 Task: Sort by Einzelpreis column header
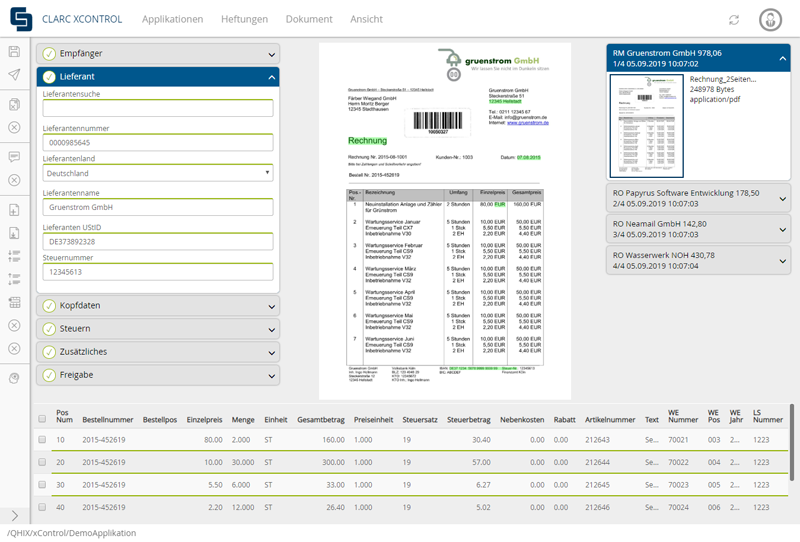[x=205, y=420]
